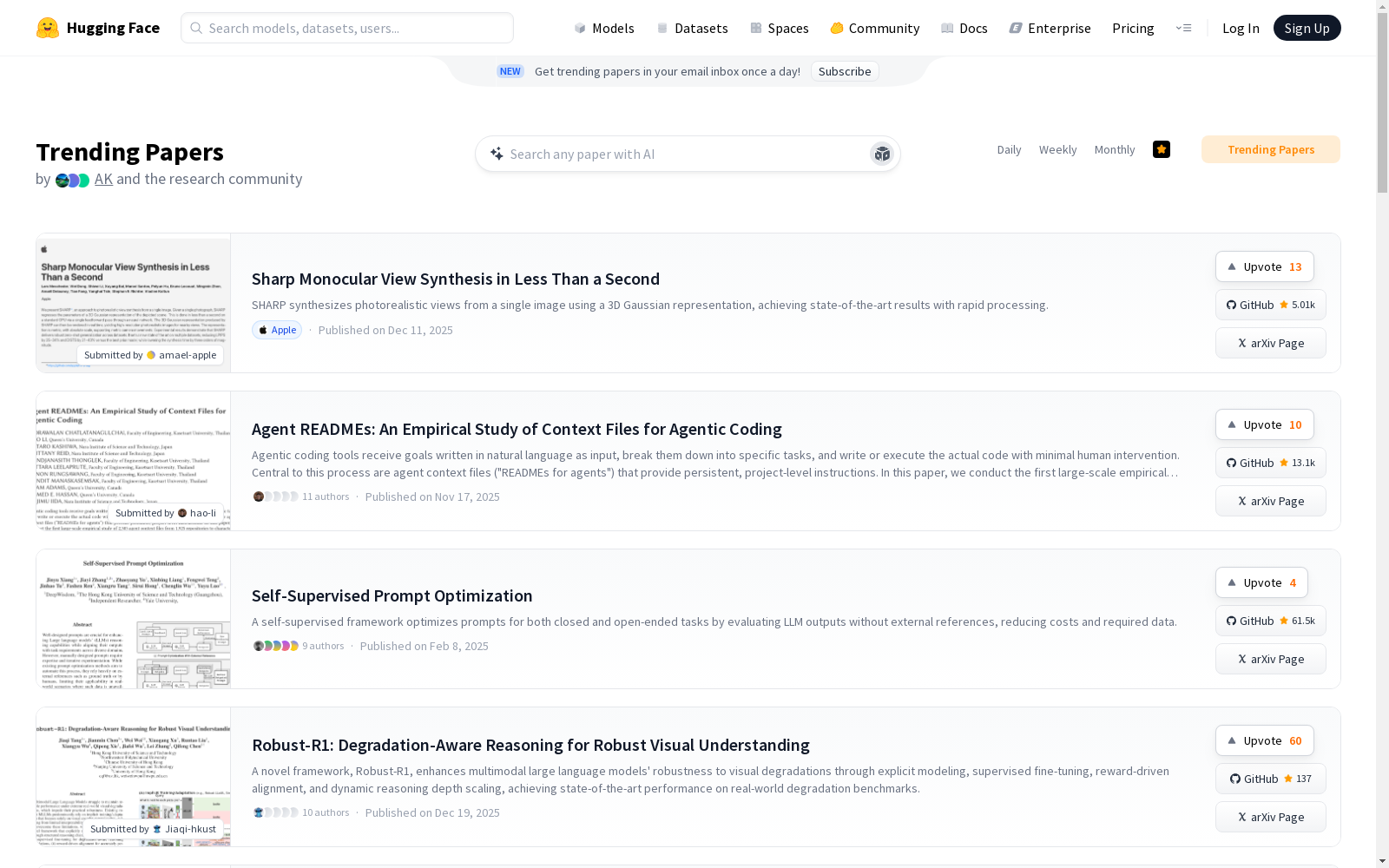Focus the search models, datasets, users field
This screenshot has width=1389, height=868.
[x=347, y=28]
